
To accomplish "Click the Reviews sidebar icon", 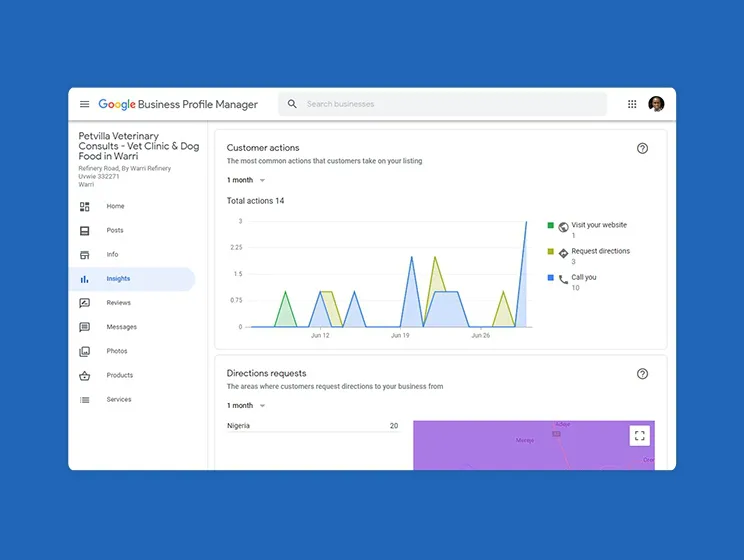I will pyautogui.click(x=84, y=303).
